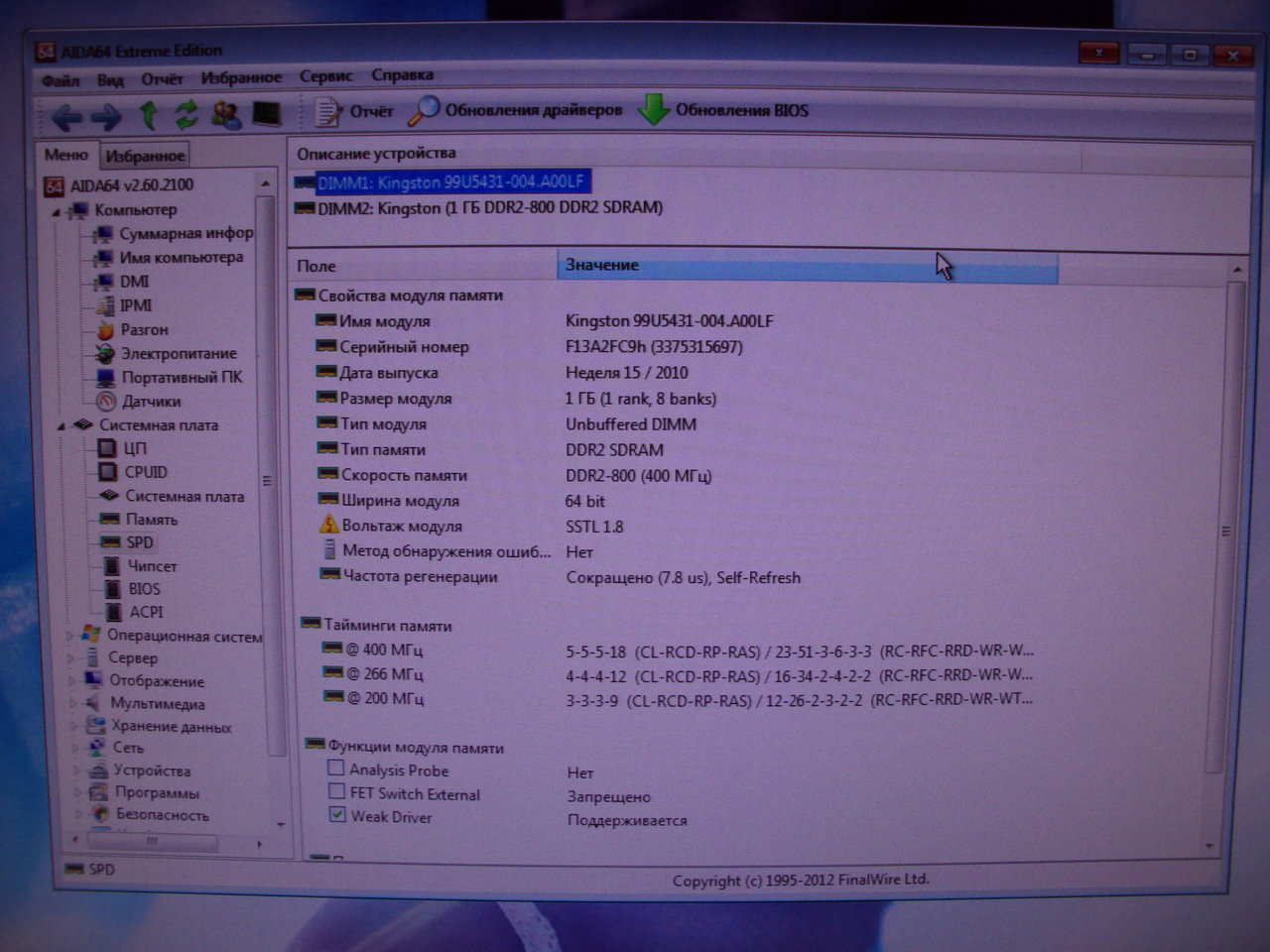This screenshot has height=952, width=1270.
Task: Open the Справка menu
Action: (x=402, y=74)
